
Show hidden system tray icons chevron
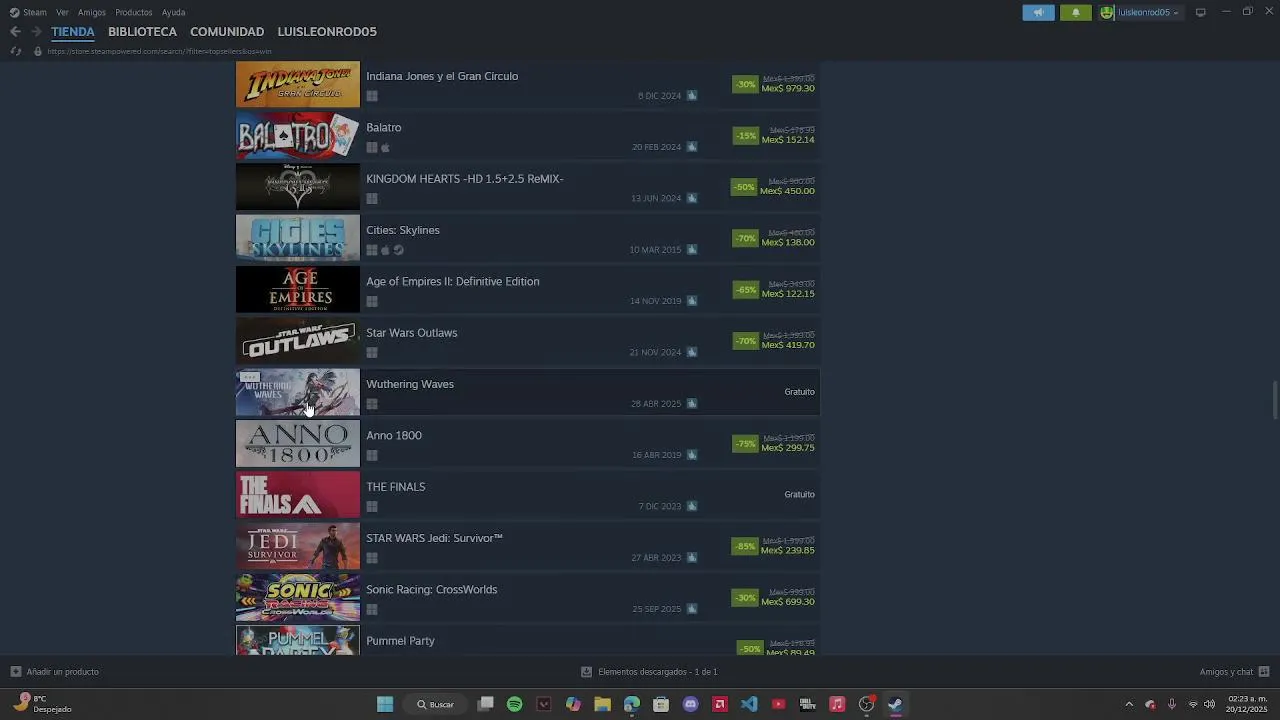1129,704
